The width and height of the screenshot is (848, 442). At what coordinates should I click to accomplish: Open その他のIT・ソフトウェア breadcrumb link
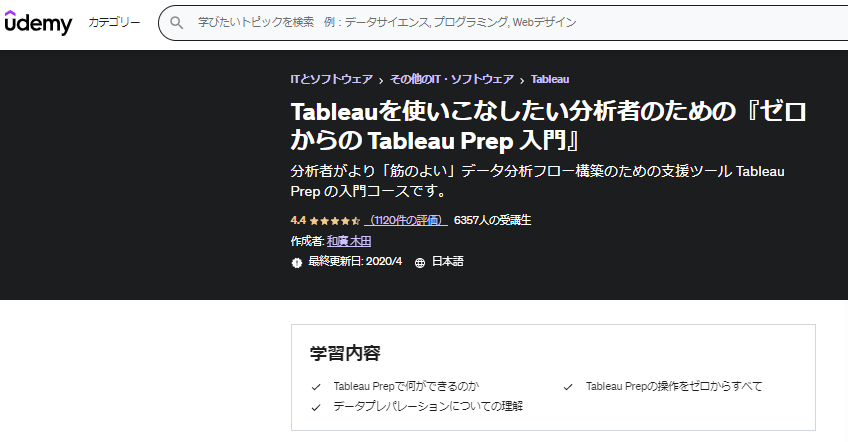[452, 80]
